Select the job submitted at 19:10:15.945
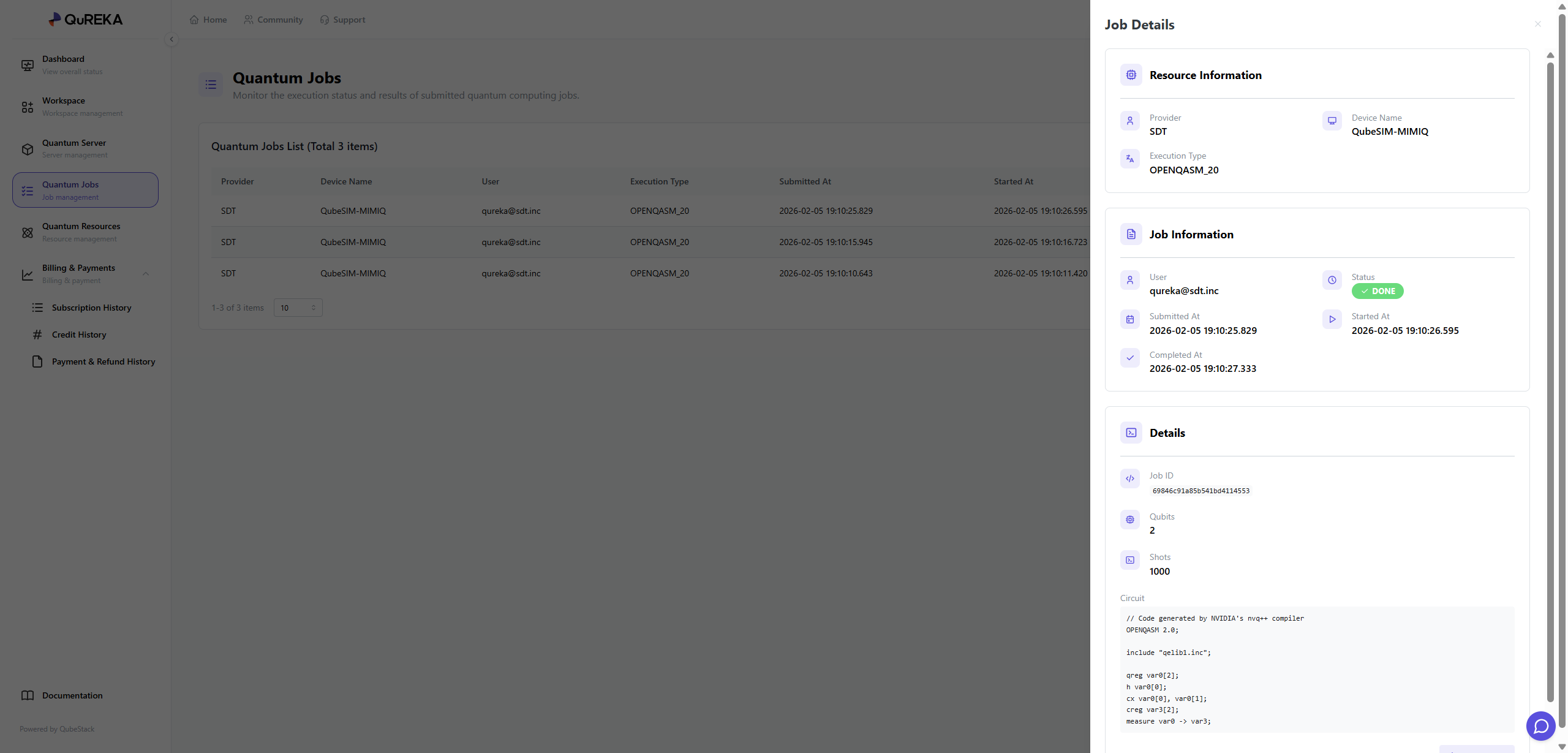1568x753 pixels. pyautogui.click(x=825, y=242)
